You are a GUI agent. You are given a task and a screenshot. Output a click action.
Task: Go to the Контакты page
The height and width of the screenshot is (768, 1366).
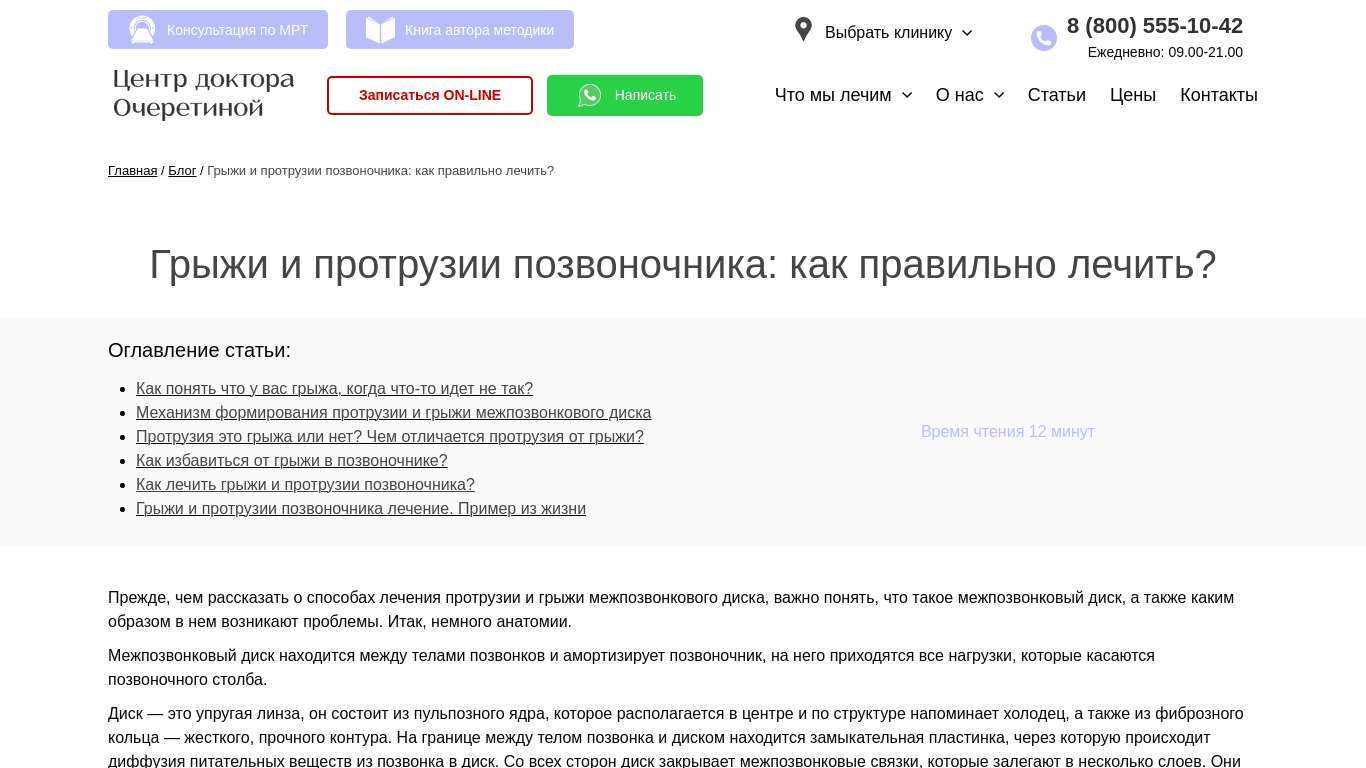tap(1218, 95)
